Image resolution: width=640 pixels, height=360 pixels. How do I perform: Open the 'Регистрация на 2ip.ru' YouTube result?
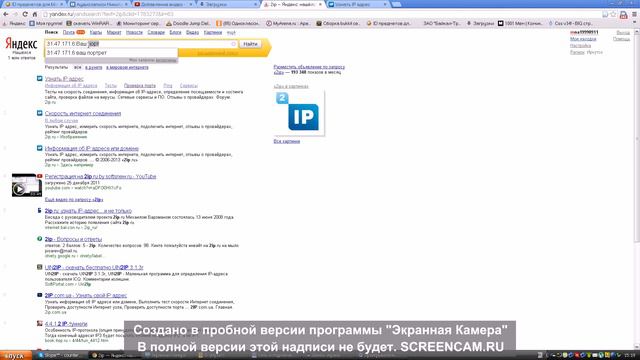point(100,176)
